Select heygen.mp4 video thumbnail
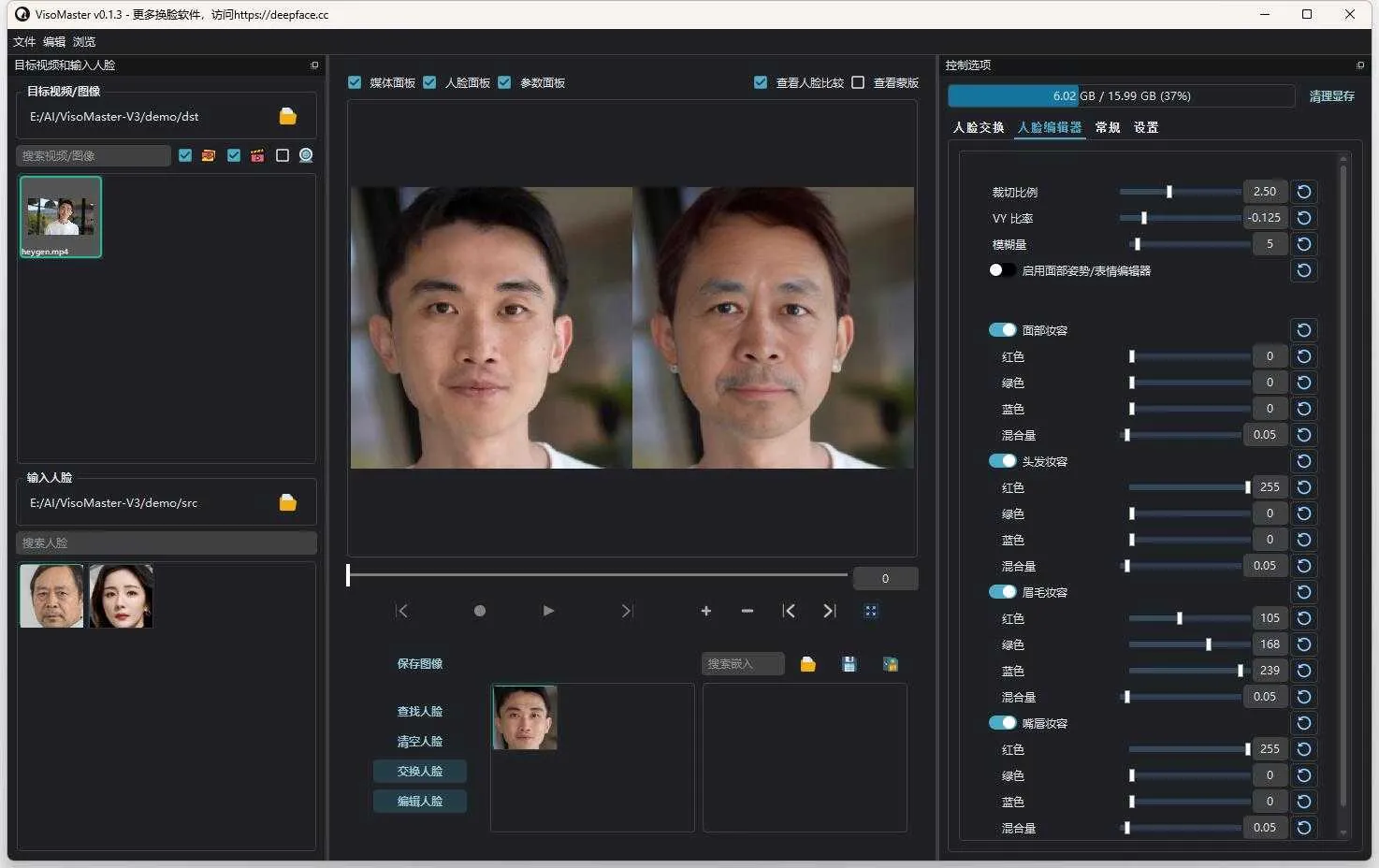 61,217
